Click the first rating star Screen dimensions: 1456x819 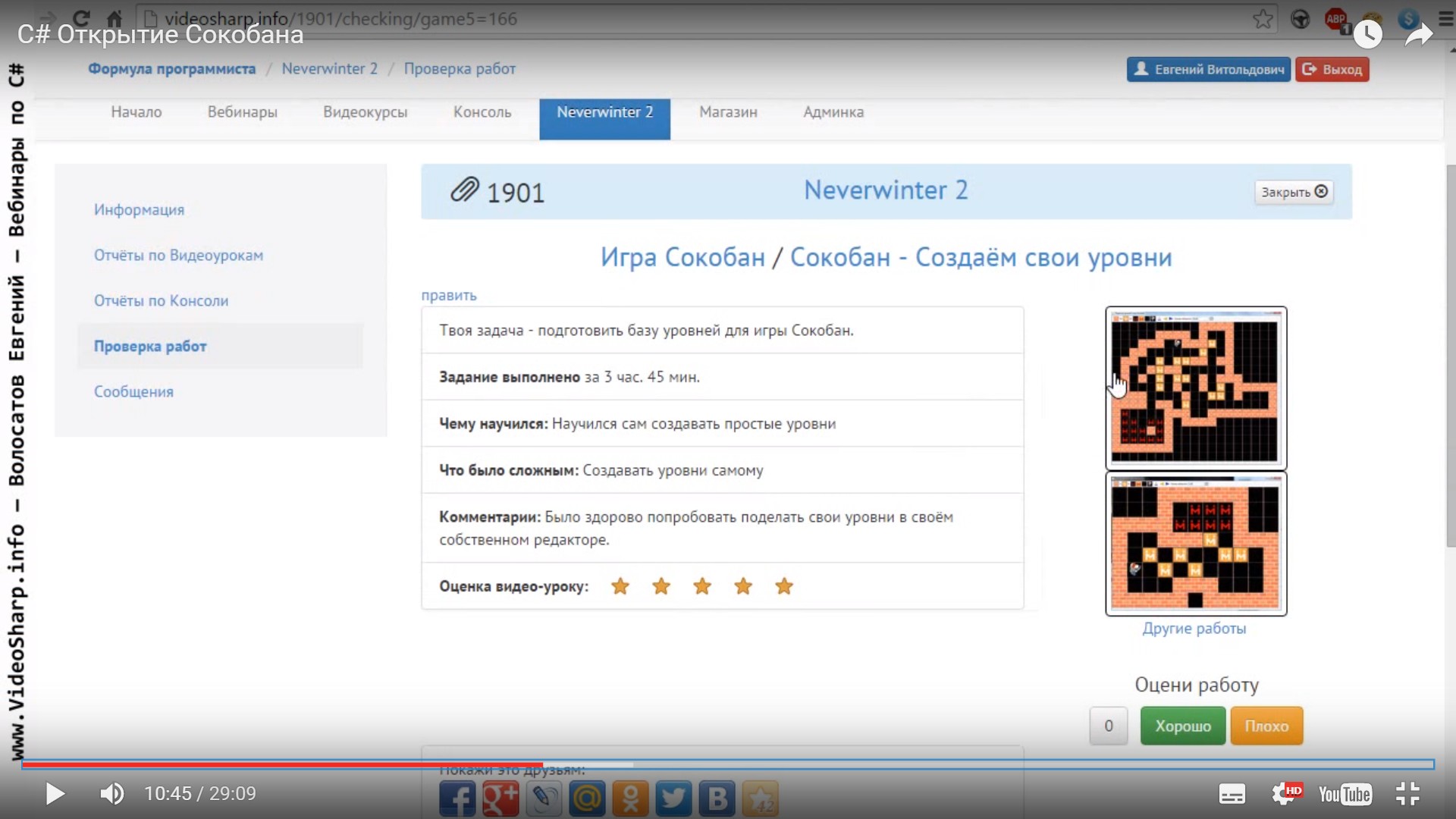620,586
